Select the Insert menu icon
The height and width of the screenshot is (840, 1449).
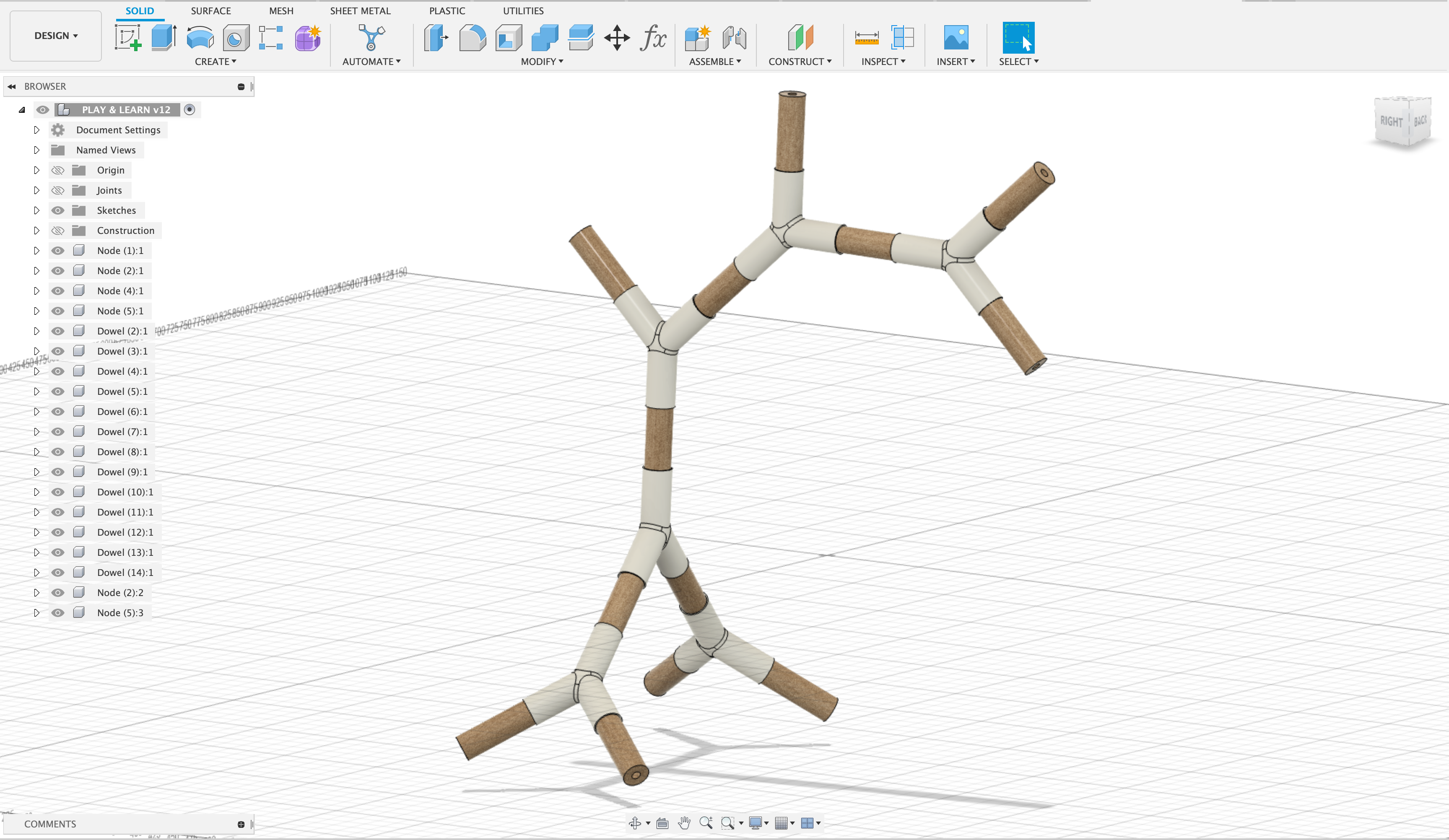955,37
